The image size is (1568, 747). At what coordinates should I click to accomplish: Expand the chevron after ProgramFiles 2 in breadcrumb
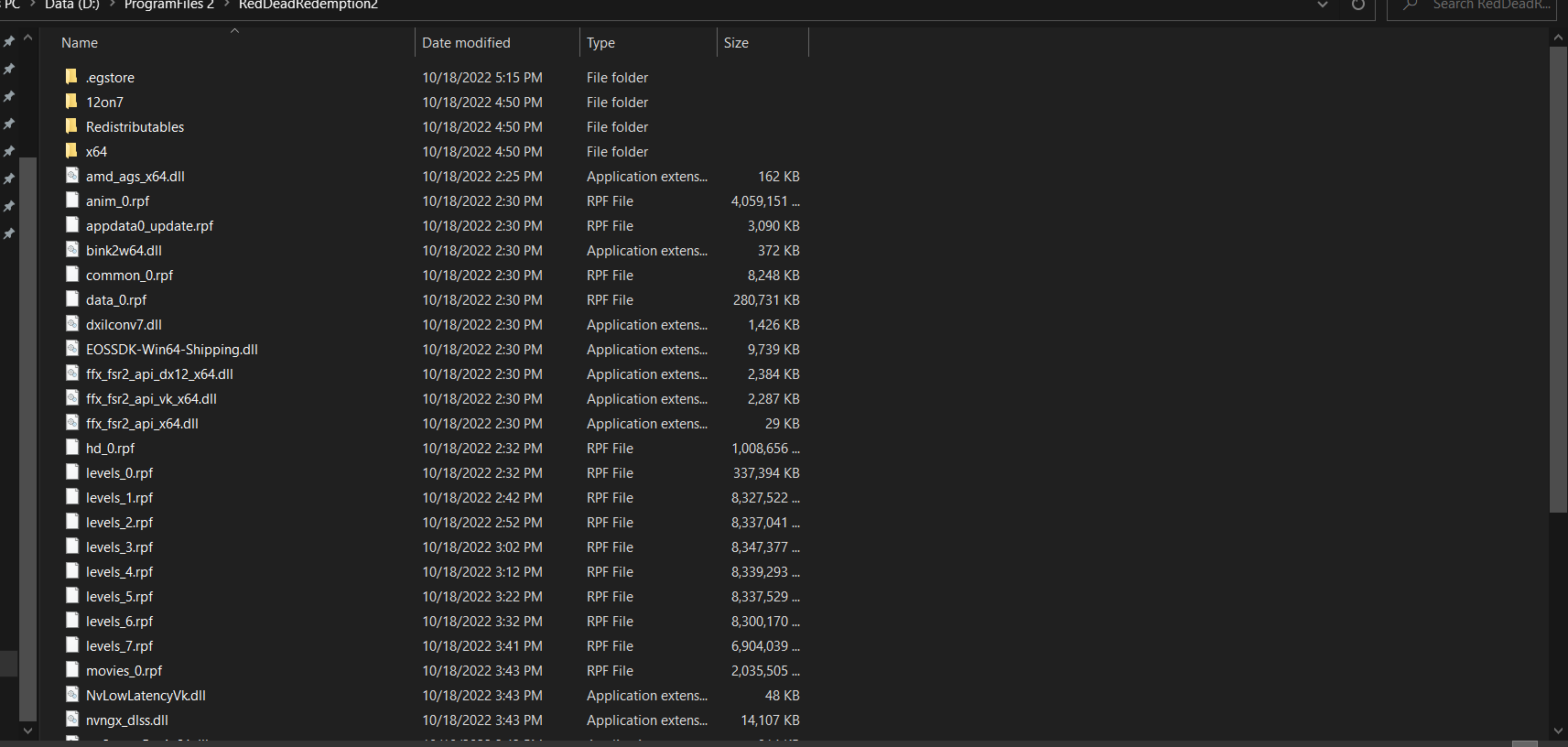tap(227, 5)
